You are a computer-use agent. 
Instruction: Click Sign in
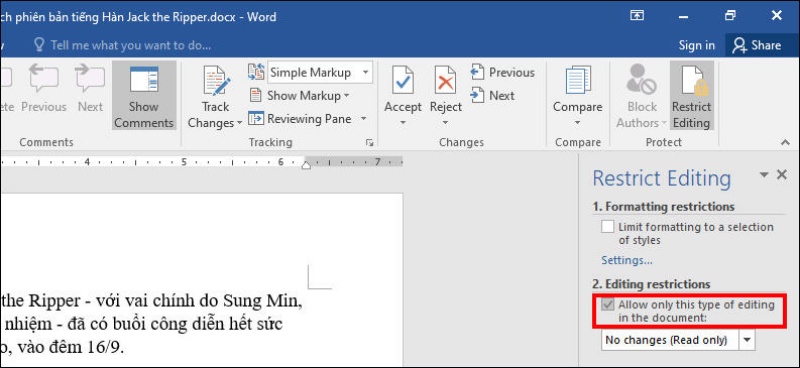tap(696, 45)
